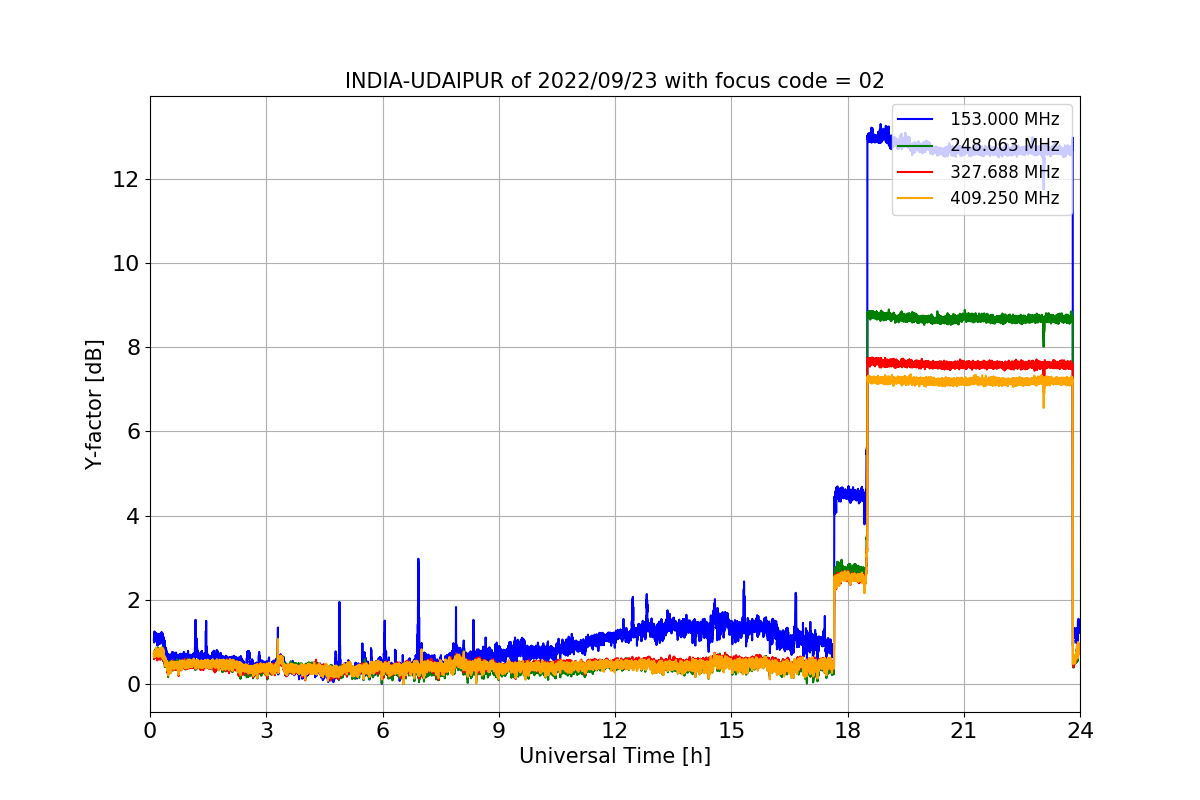
Task: Click the red plateau near 7.6 dB
Action: pyautogui.click(x=969, y=364)
